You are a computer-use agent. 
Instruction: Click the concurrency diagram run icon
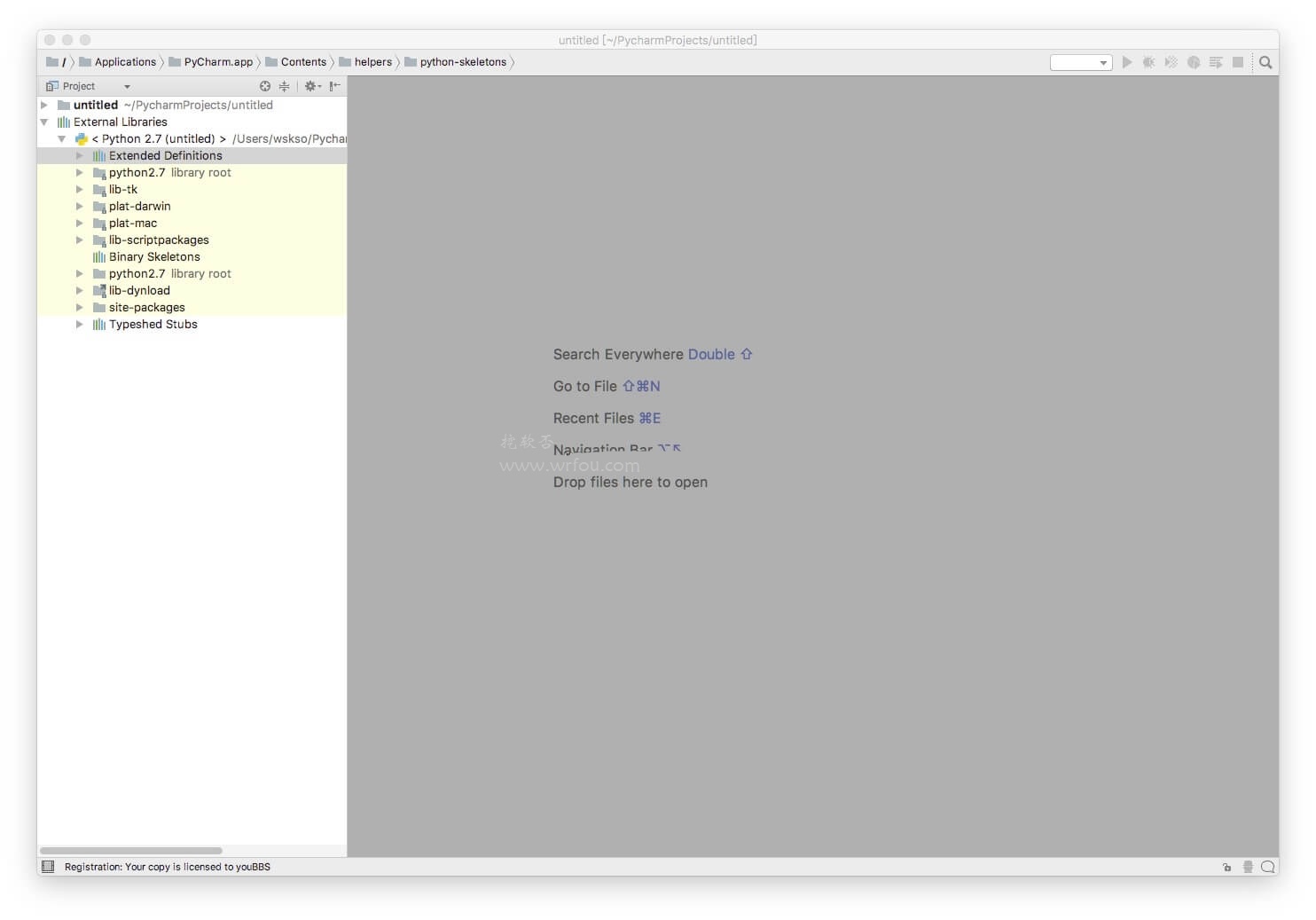click(1216, 62)
